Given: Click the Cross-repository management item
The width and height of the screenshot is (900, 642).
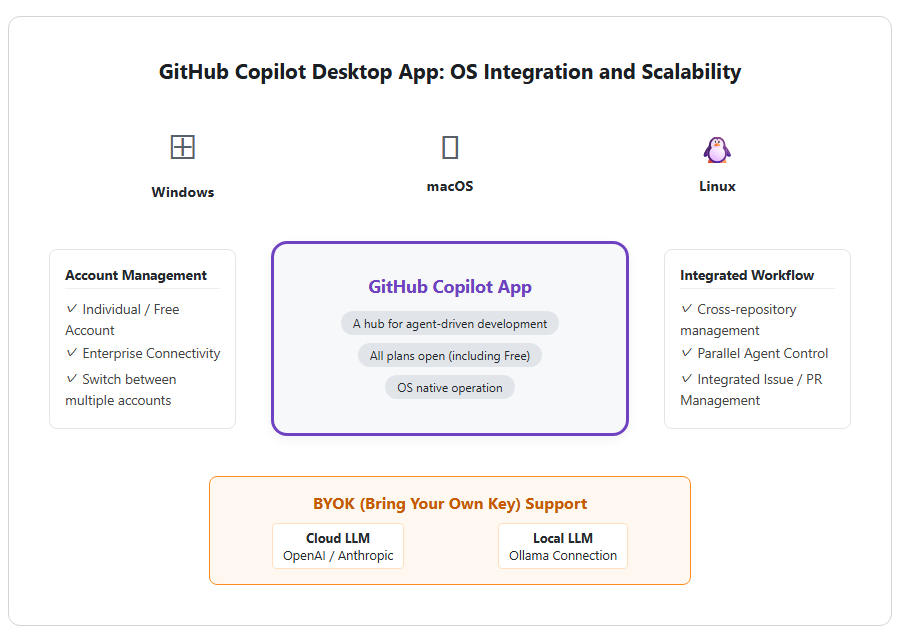Looking at the screenshot, I should 738,320.
